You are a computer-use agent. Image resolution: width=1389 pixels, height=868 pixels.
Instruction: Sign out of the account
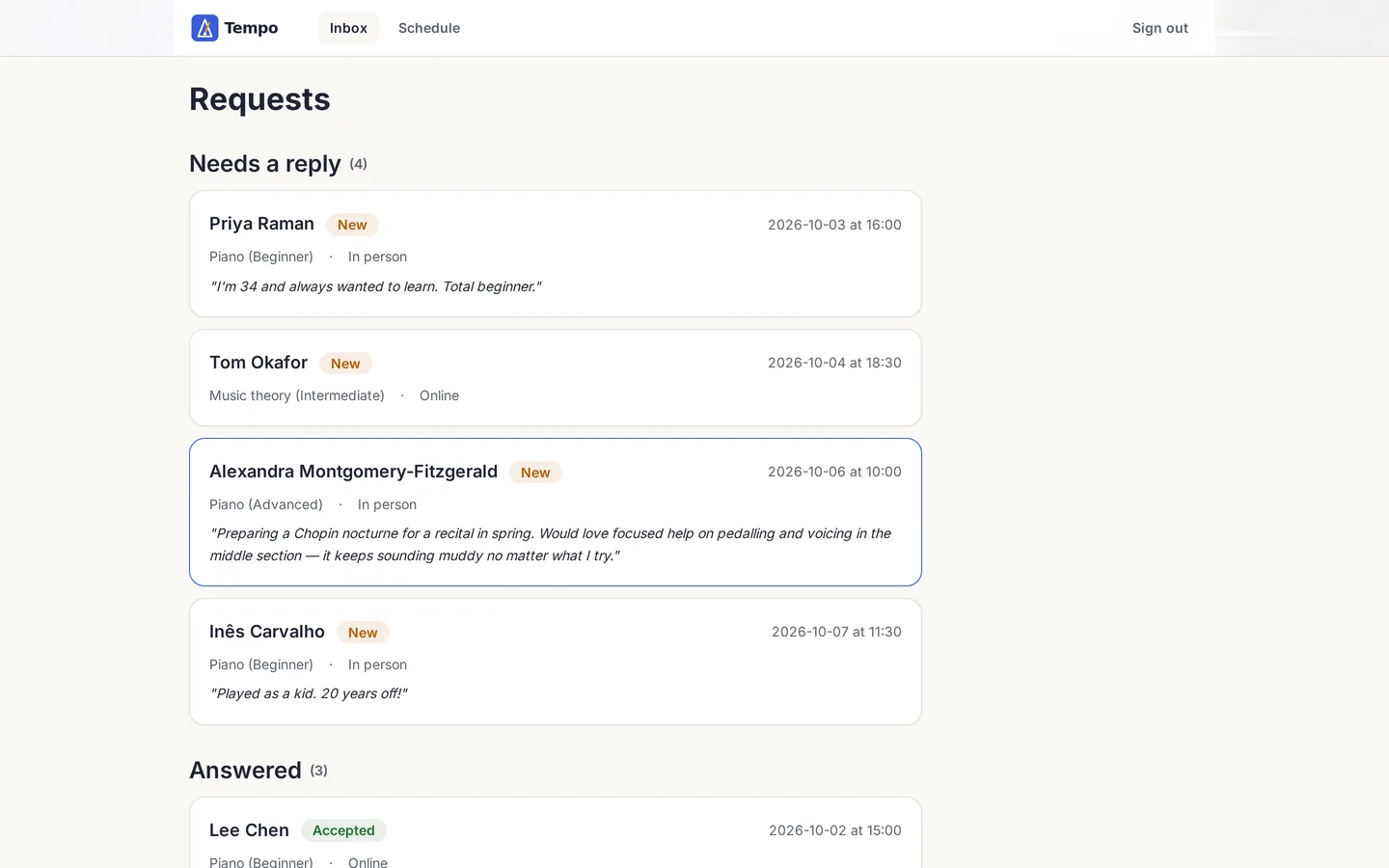1160,28
